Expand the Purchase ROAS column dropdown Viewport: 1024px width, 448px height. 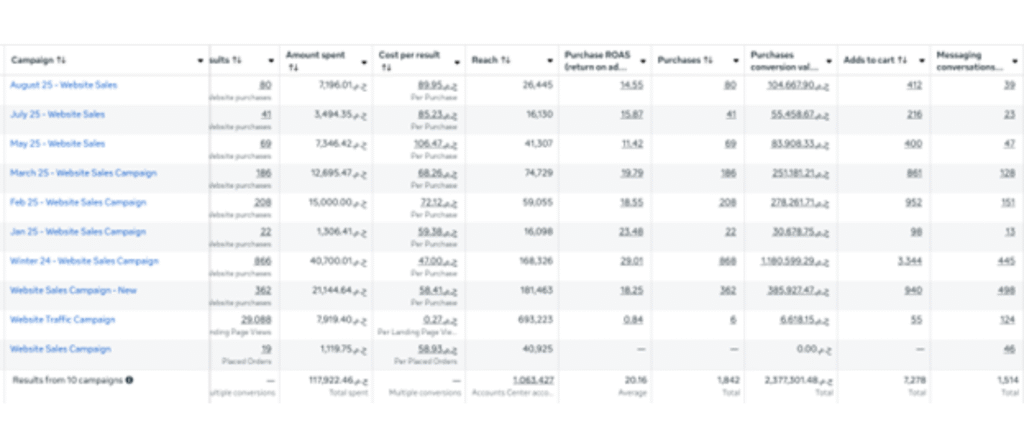point(643,61)
